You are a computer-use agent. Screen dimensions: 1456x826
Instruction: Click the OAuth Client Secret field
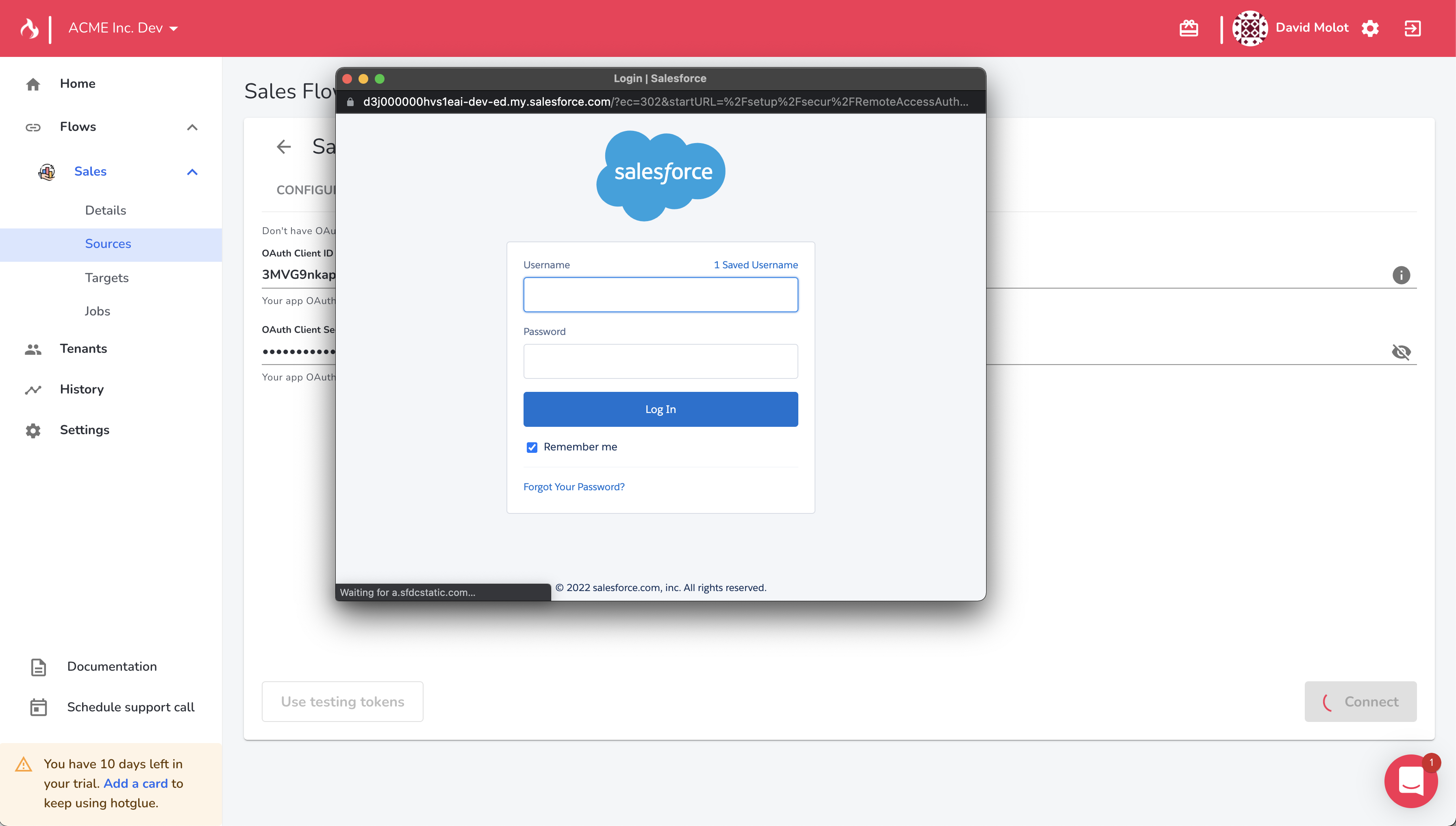click(299, 352)
